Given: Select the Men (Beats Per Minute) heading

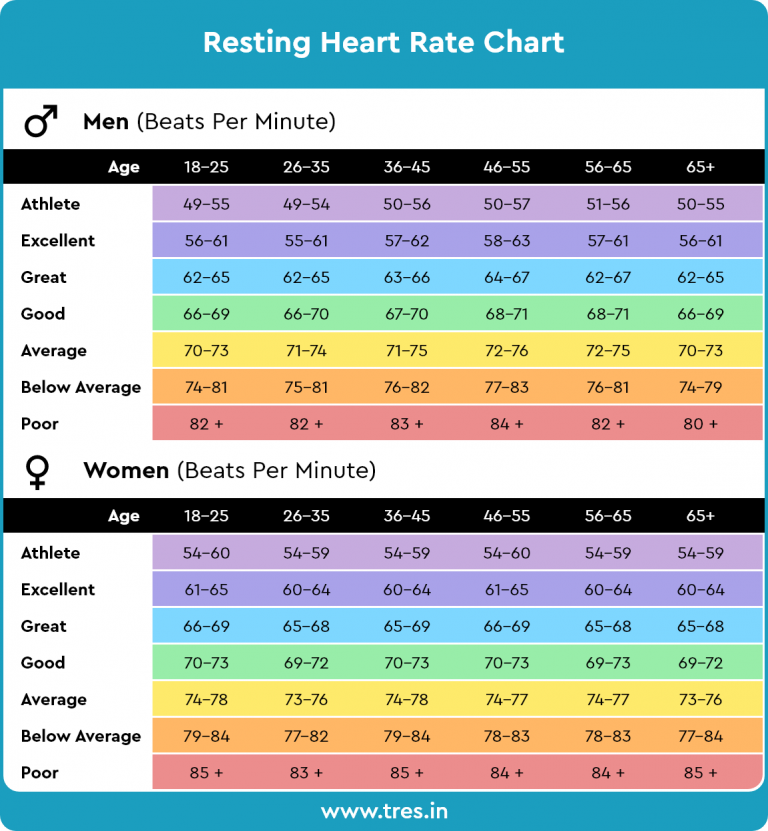Looking at the screenshot, I should tap(209, 122).
